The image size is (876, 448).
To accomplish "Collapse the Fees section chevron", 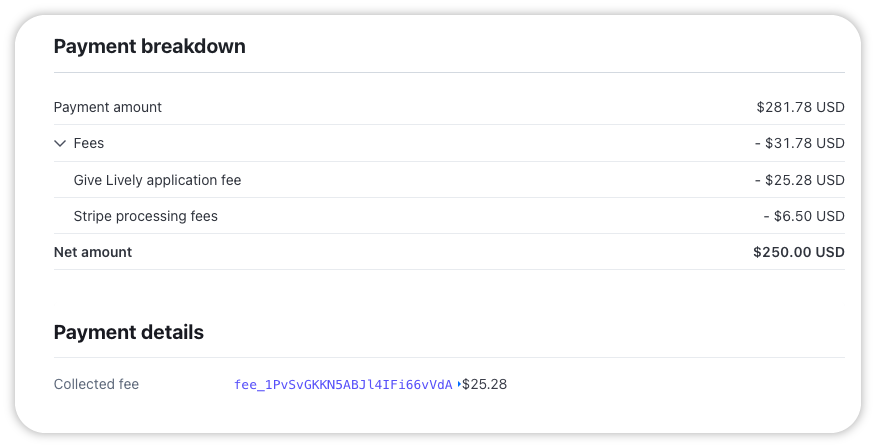I will coord(60,144).
